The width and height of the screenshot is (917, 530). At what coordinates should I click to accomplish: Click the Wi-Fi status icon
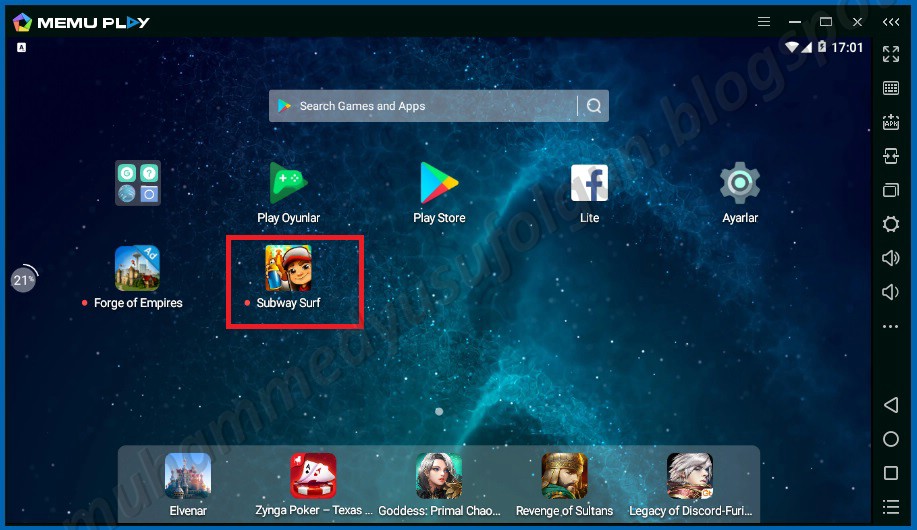tap(792, 47)
